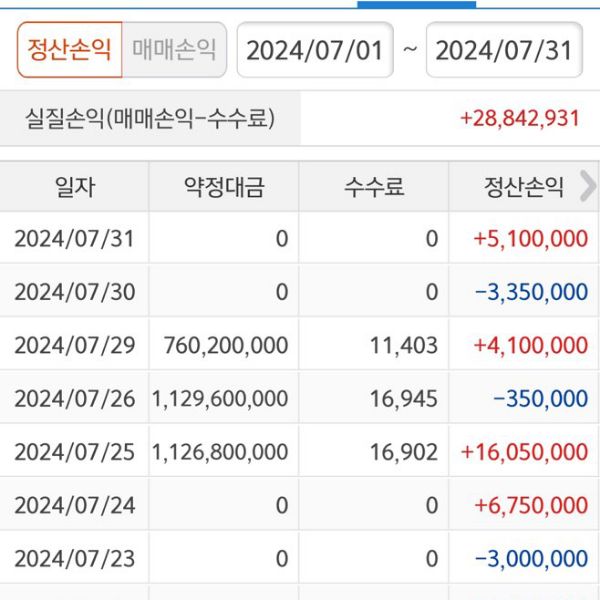Viewport: 600px width, 600px height.
Task: Click the right chevron beside 정산손익 header
Action: tap(588, 185)
